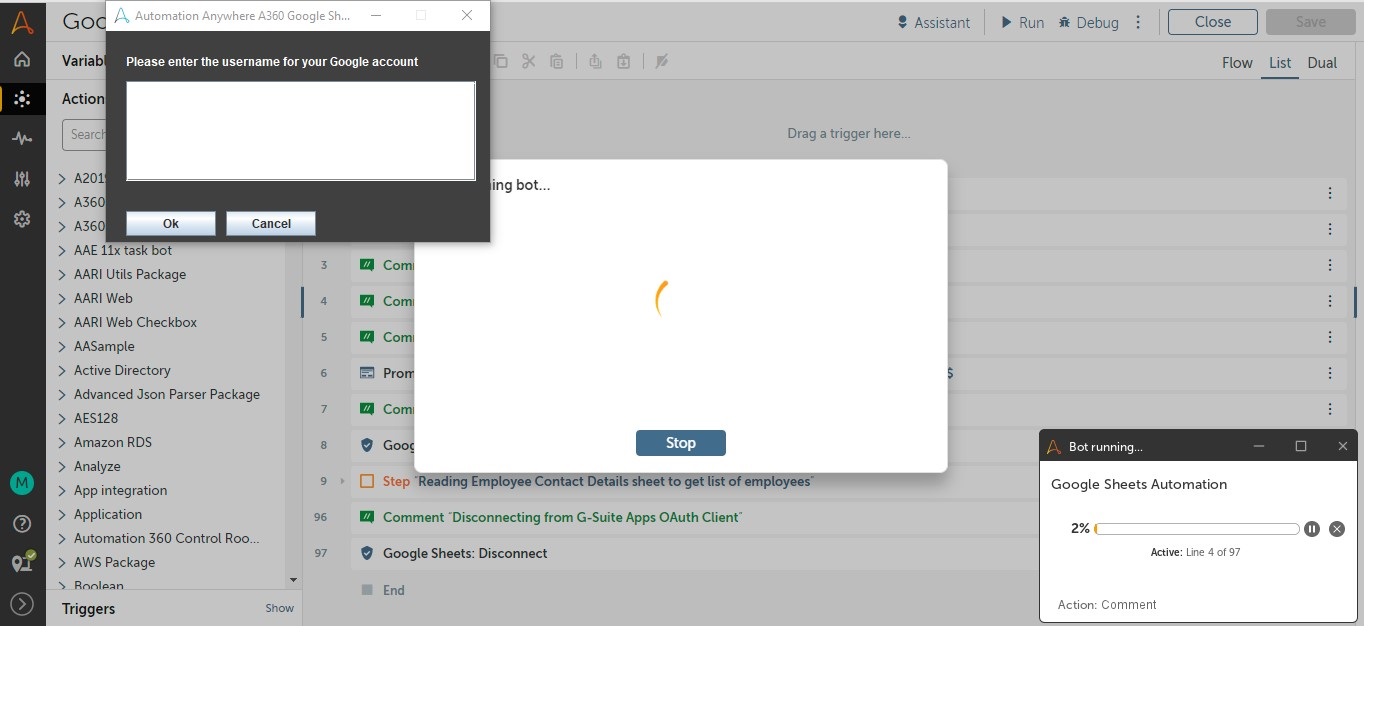The height and width of the screenshot is (724, 1386).
Task: Expand the Advanced Json Parser Package
Action: tap(63, 394)
